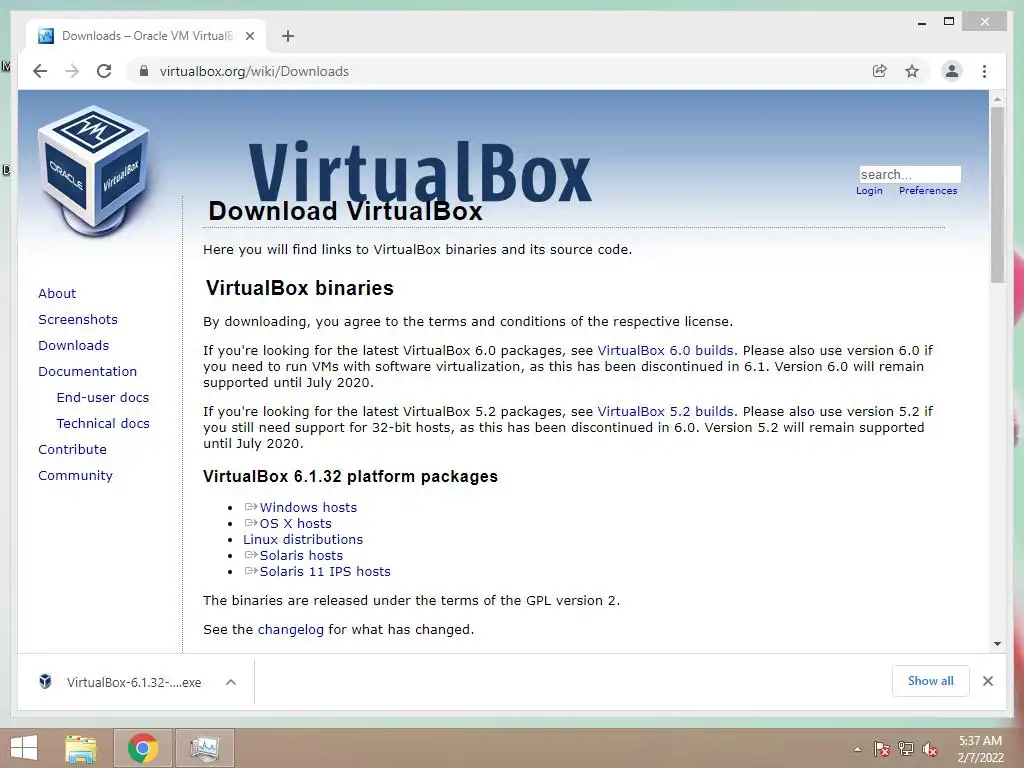Select the Downloads – Oracle VM VirtualBox tab
Screen dimensions: 1024x768
point(146,36)
